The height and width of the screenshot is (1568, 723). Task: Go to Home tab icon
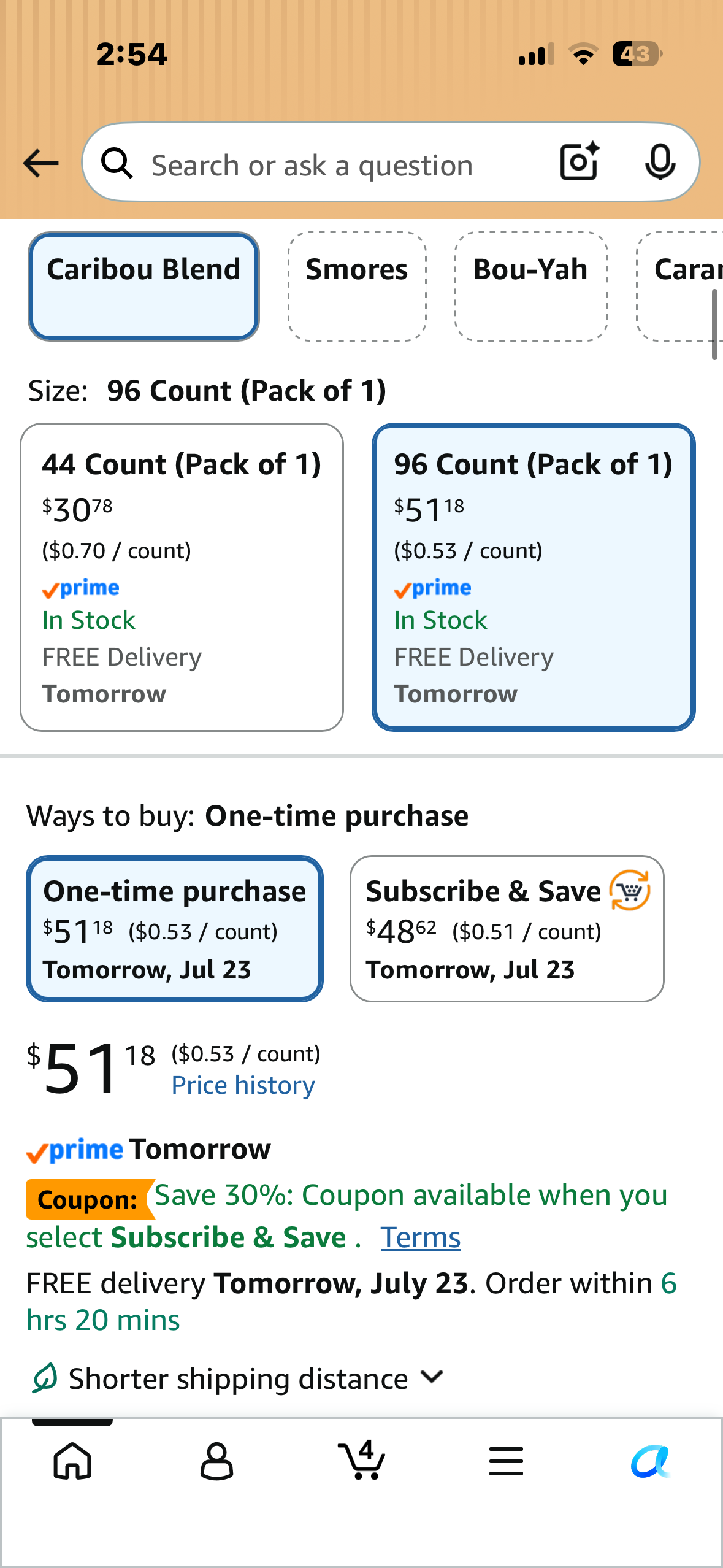click(x=72, y=1461)
